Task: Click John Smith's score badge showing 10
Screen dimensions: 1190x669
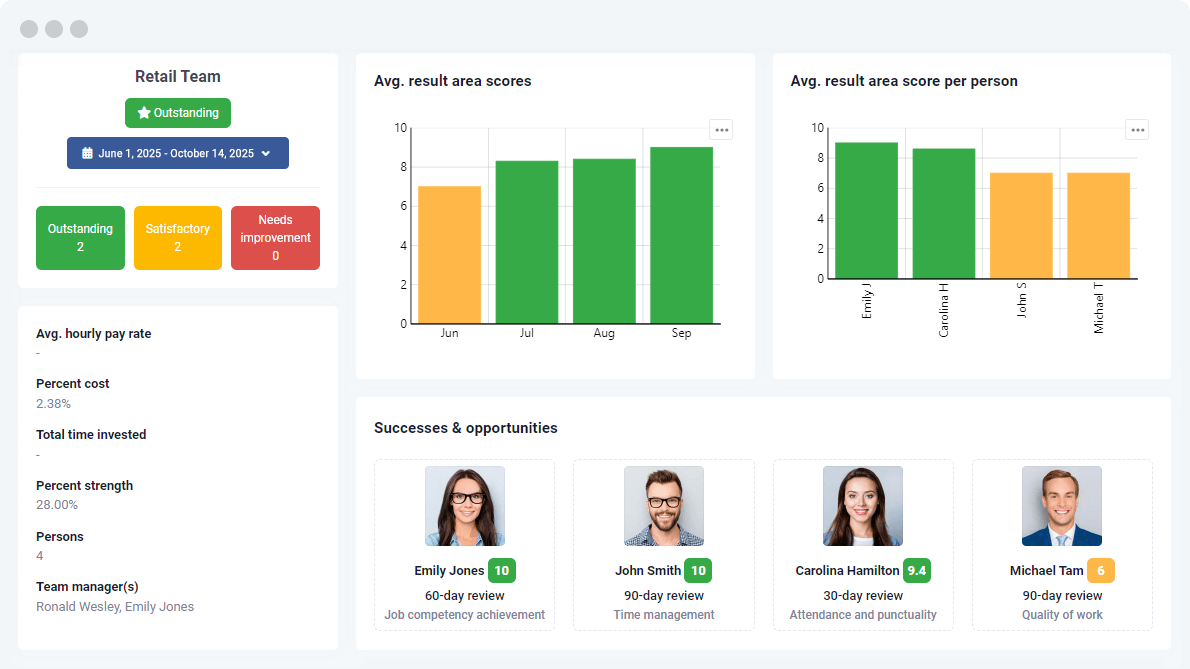Action: click(698, 571)
